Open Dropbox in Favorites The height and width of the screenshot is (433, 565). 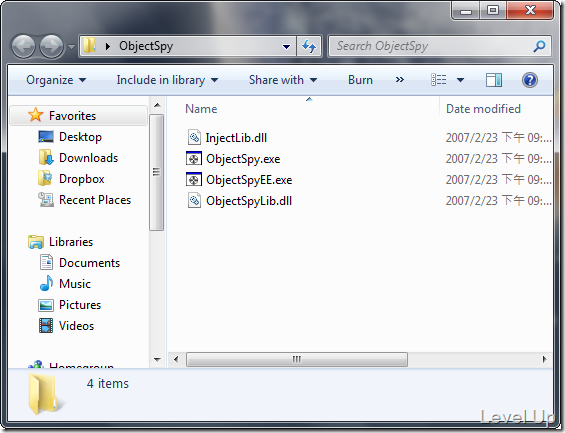[x=81, y=179]
